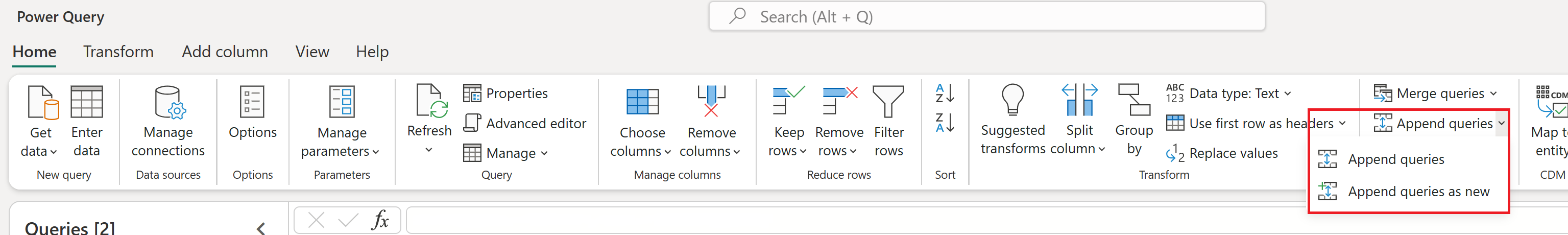
Task: Select Append queries as new
Action: [x=1418, y=192]
